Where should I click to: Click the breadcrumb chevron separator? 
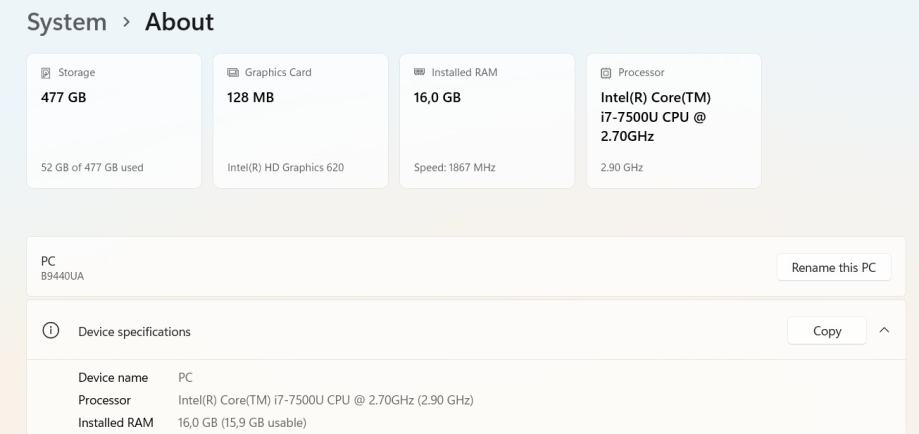click(x=126, y=23)
